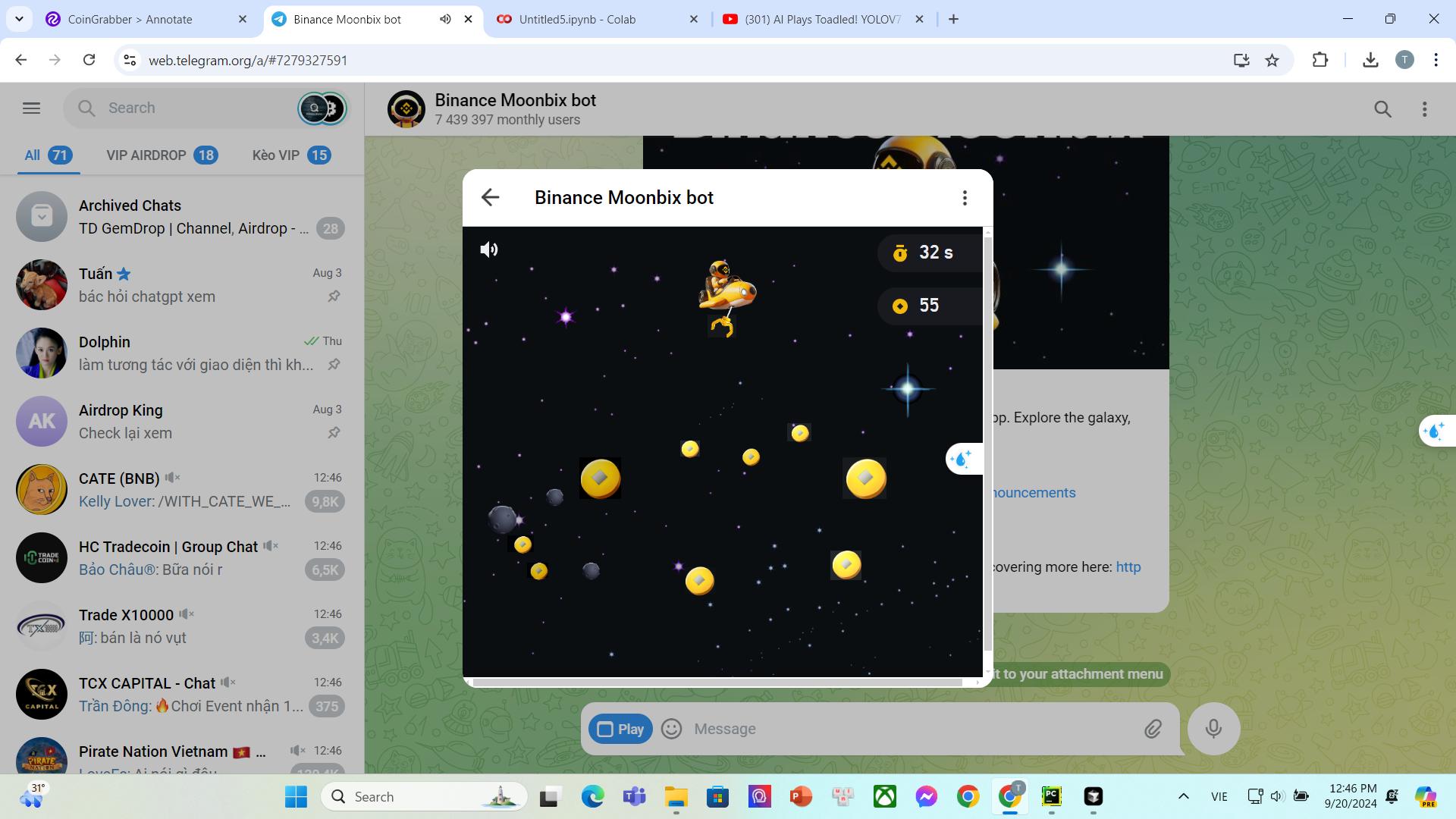
Task: Toggle the Telegram sidebar hamburger menu
Action: click(32, 108)
